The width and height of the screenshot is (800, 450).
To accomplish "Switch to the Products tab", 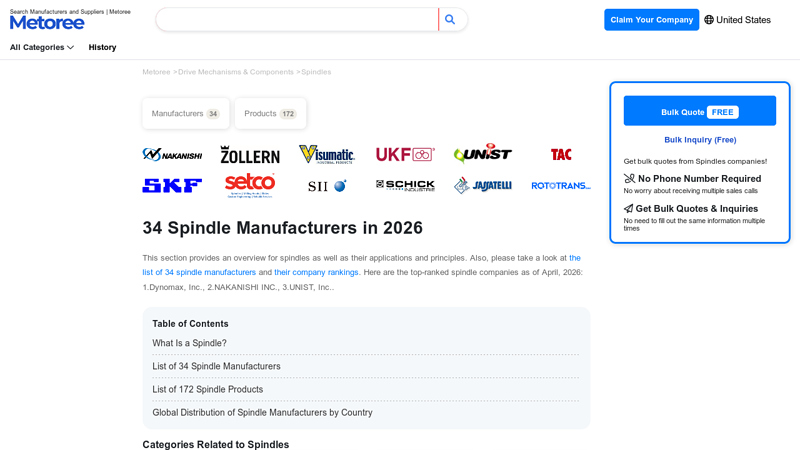I will [270, 114].
